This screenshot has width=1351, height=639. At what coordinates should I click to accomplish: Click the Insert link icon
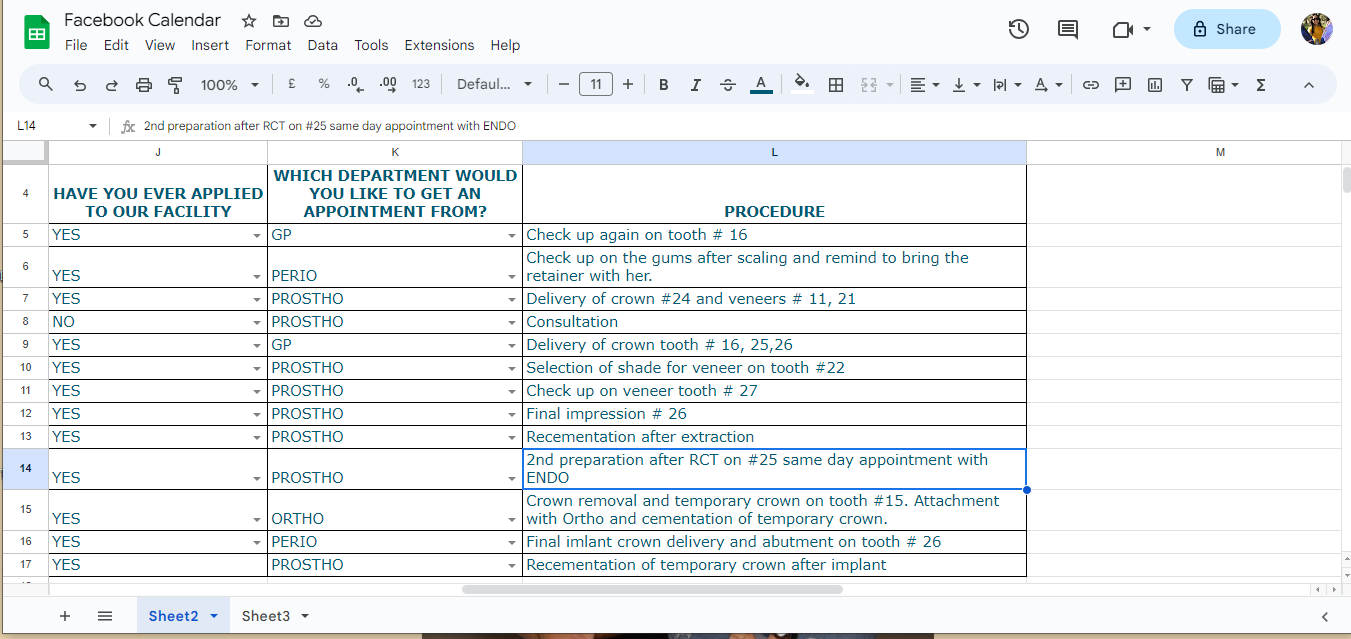coord(1091,85)
